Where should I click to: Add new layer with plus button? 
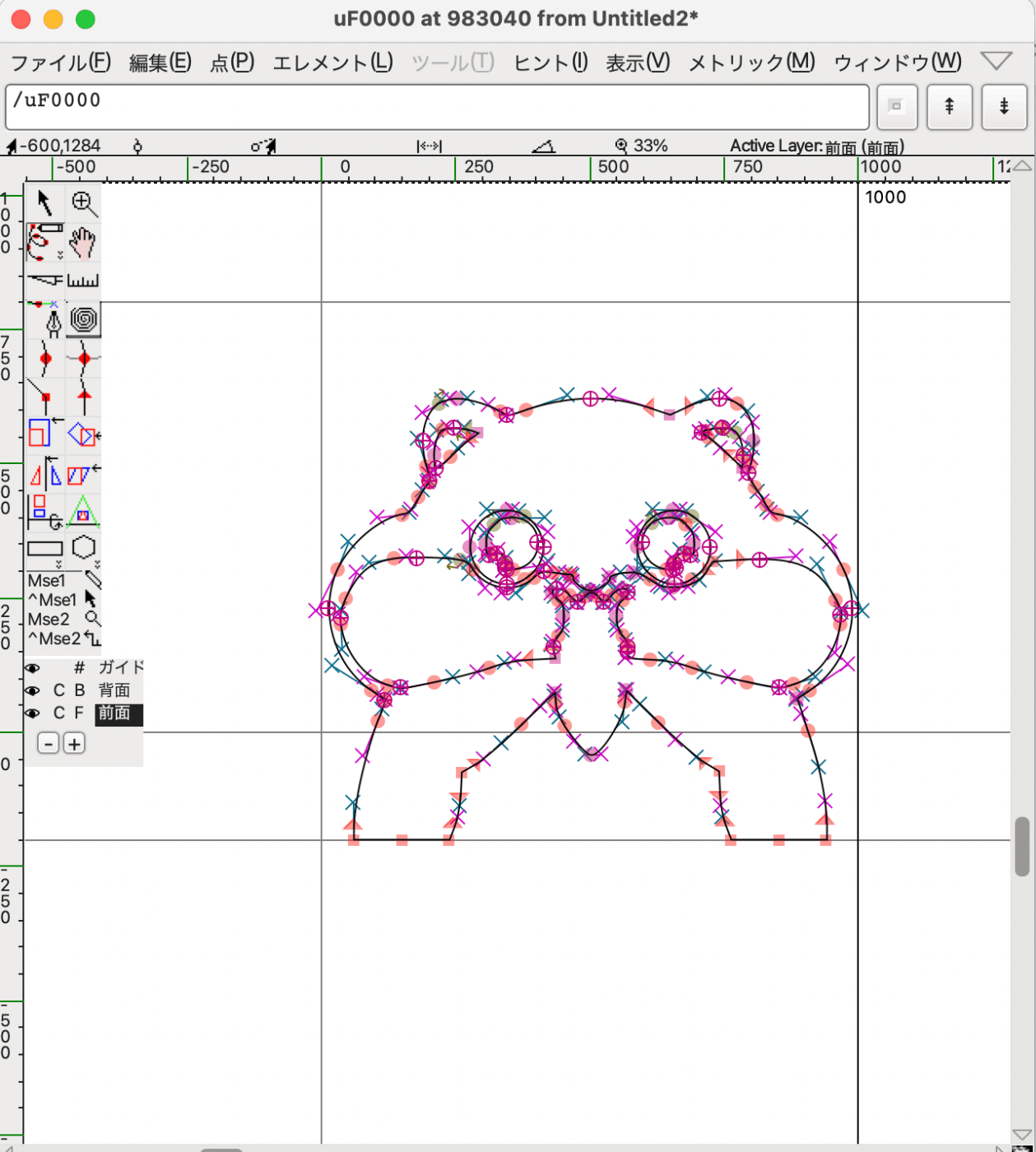74,744
